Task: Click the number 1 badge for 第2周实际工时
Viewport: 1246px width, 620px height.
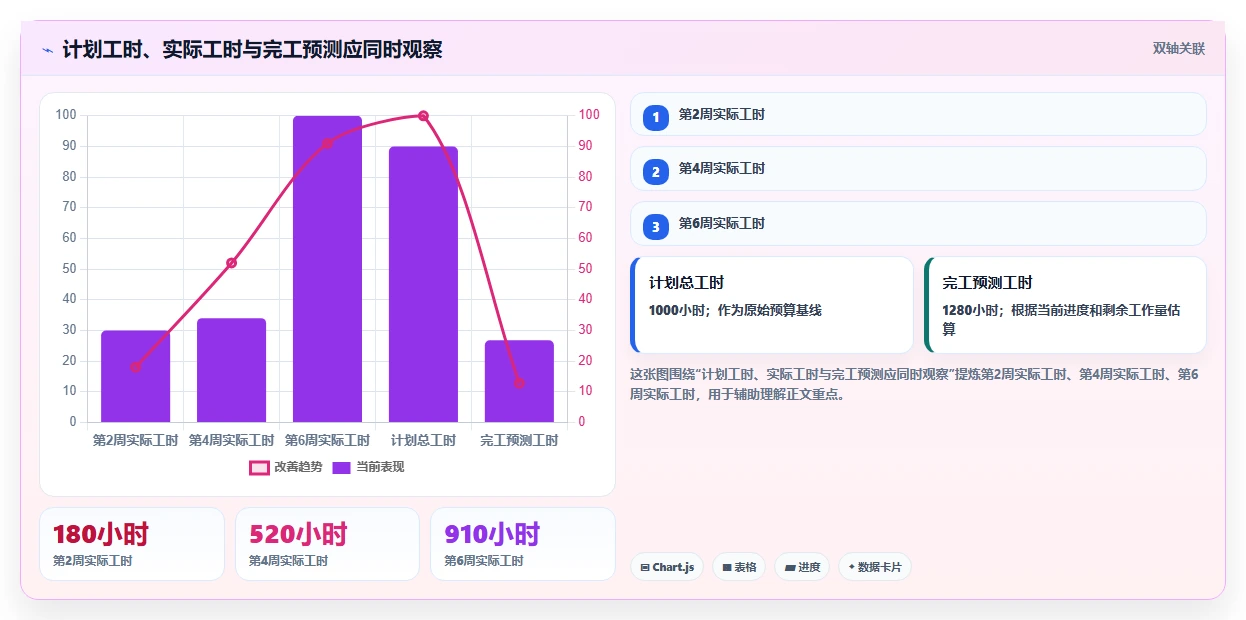Action: click(656, 118)
